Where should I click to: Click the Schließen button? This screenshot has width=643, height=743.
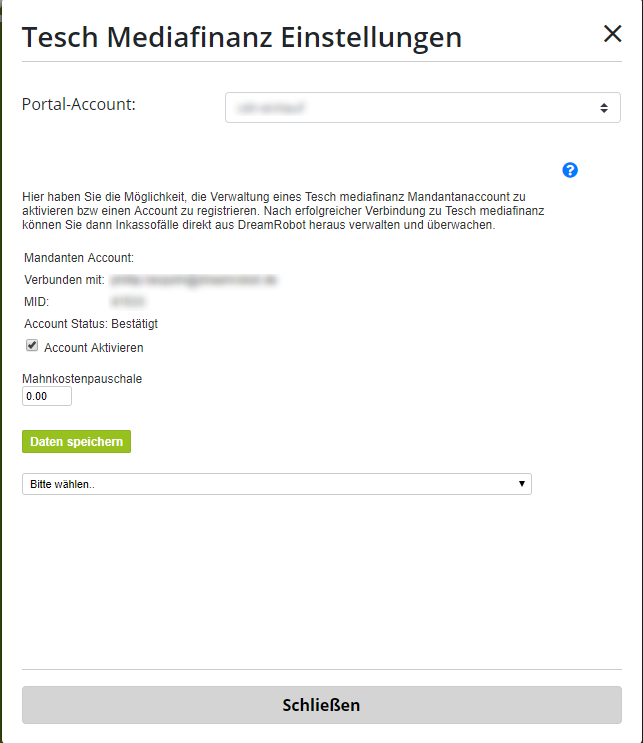click(x=322, y=705)
